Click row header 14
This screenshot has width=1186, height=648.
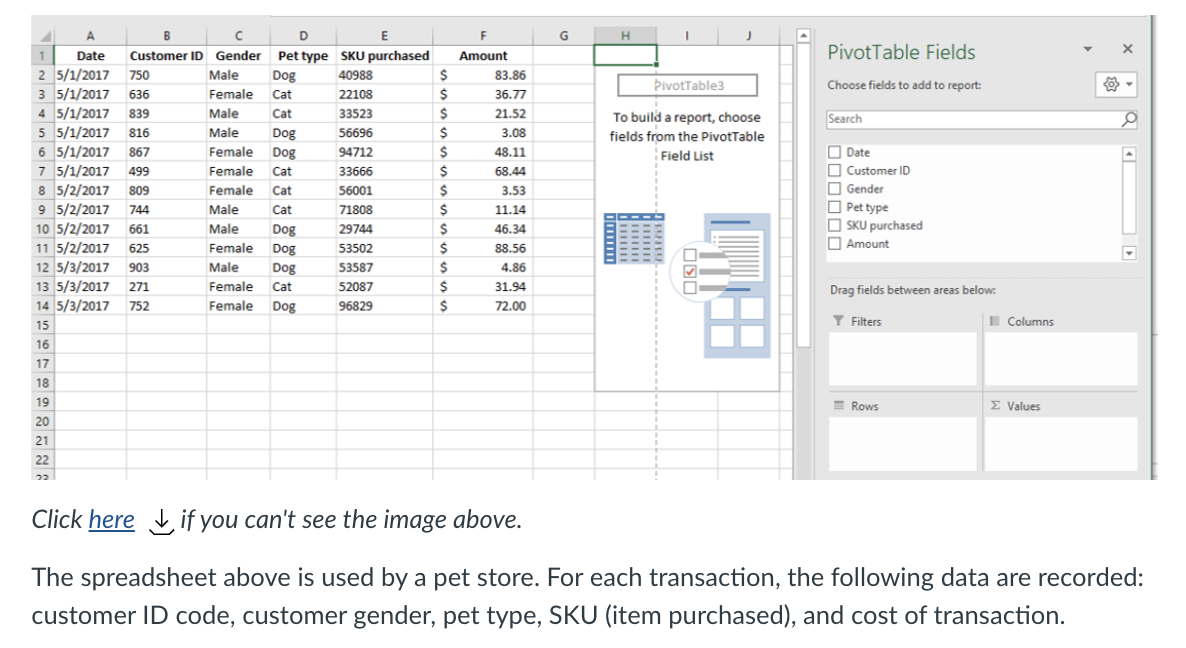tap(41, 306)
